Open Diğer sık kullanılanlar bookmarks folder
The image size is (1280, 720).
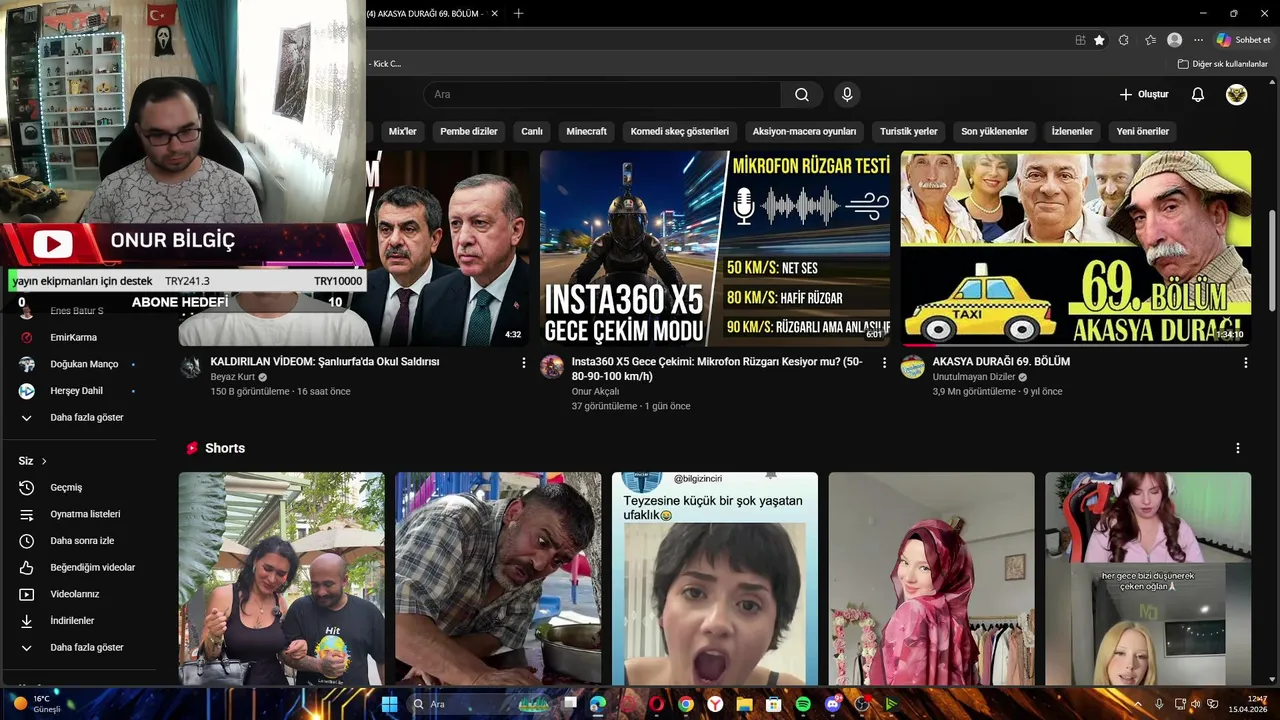click(1222, 64)
